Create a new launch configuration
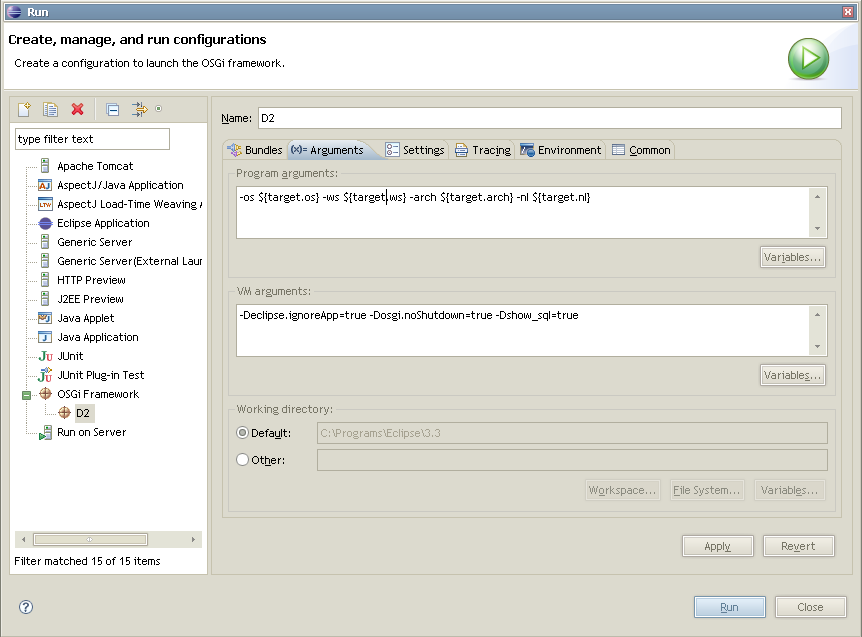862x637 pixels. tap(24, 109)
